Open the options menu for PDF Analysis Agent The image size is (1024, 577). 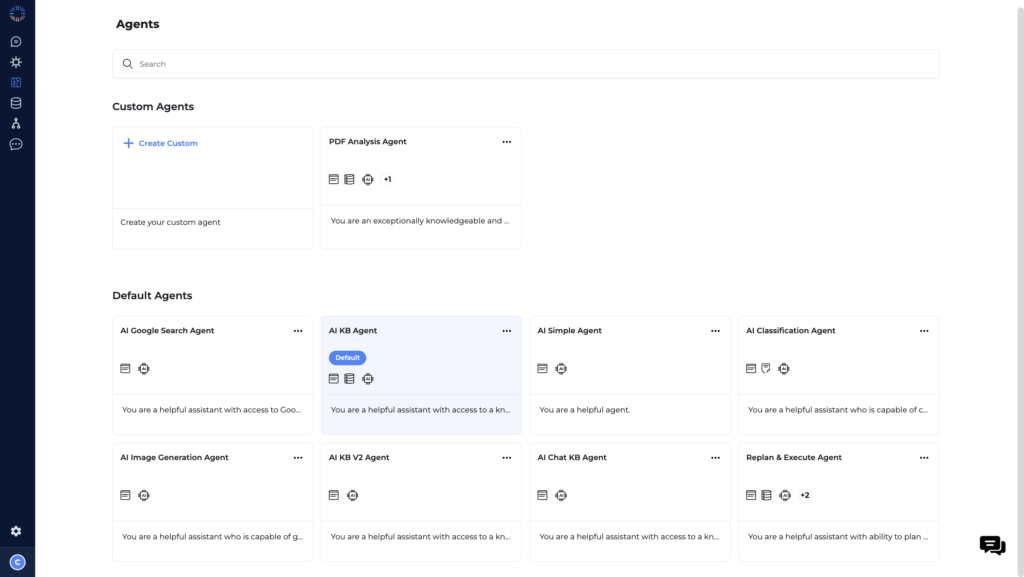coord(507,142)
